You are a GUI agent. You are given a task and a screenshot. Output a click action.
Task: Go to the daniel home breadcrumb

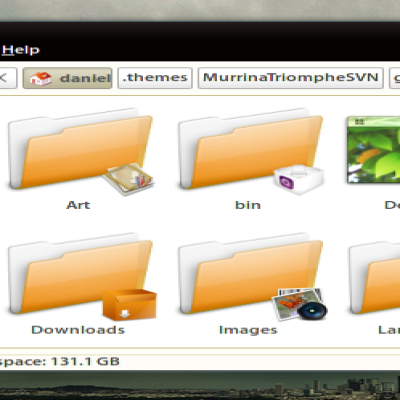[x=67, y=78]
